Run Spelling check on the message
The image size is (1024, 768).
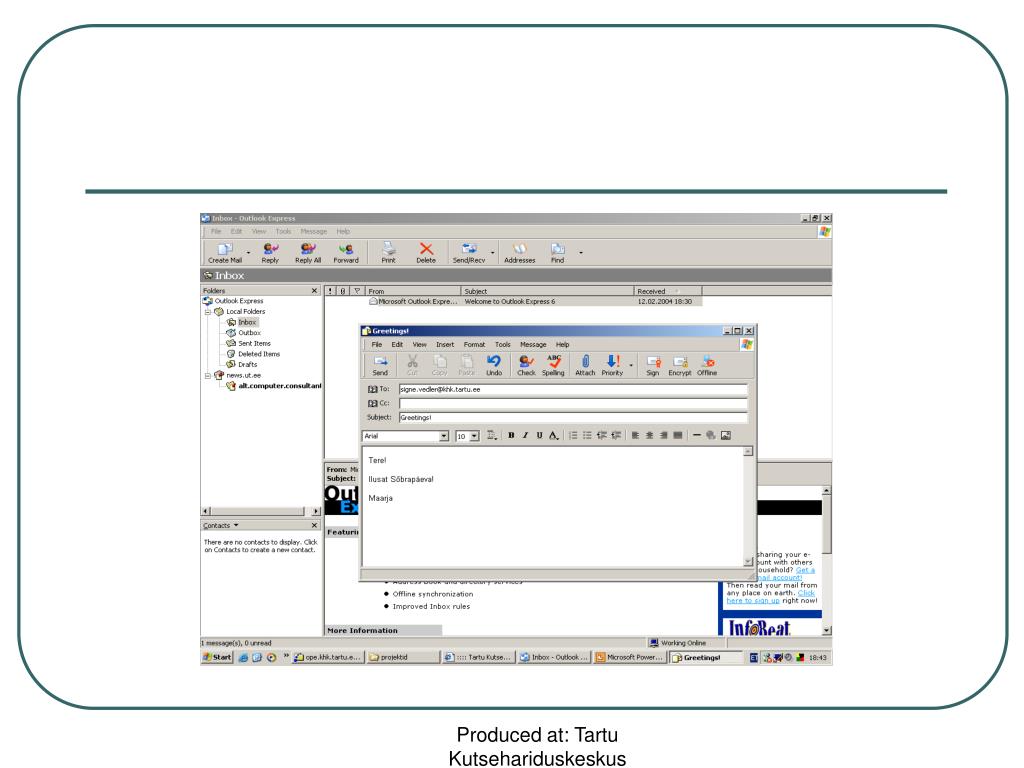(x=553, y=365)
